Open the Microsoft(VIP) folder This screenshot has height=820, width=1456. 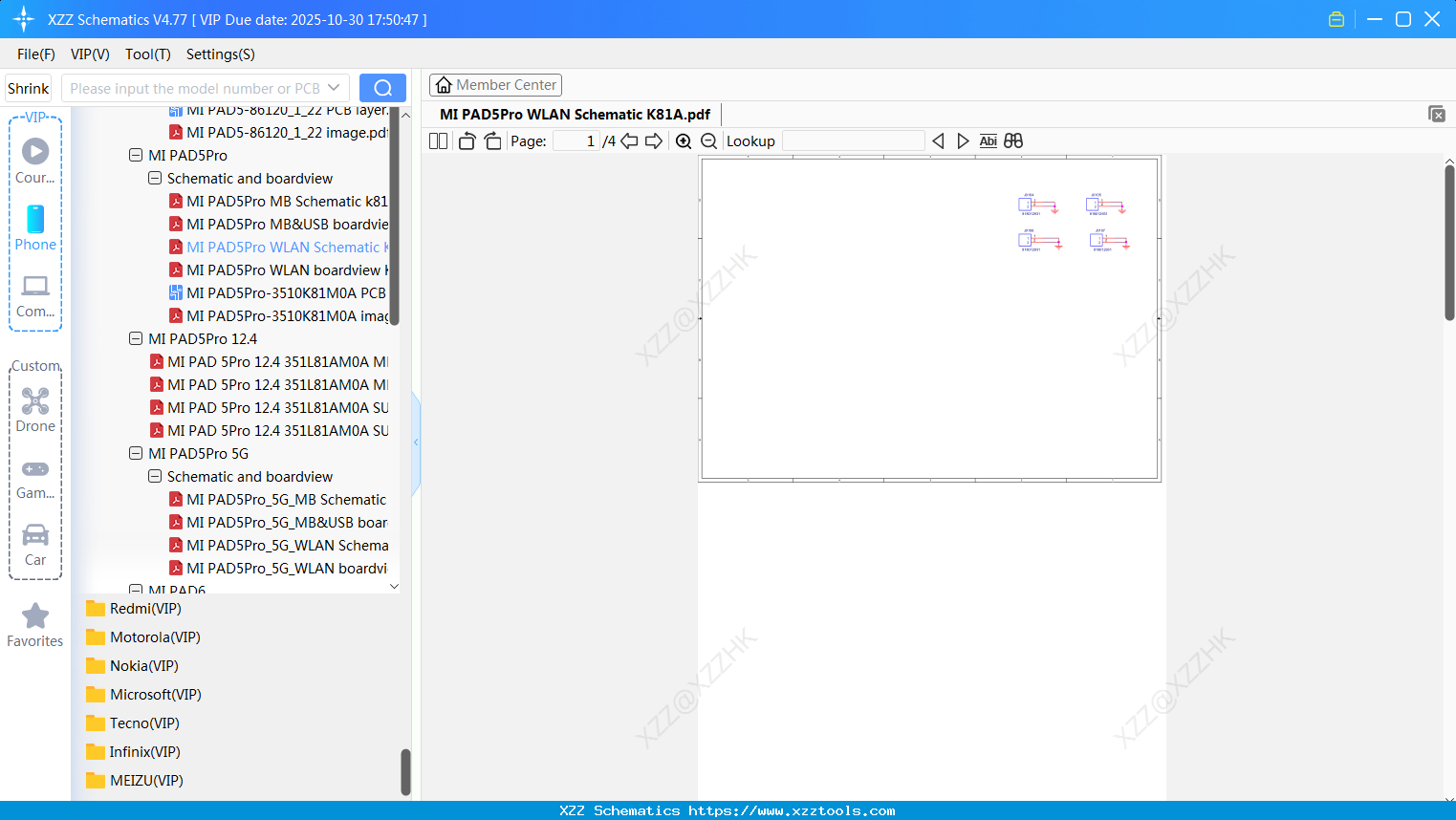point(143,695)
